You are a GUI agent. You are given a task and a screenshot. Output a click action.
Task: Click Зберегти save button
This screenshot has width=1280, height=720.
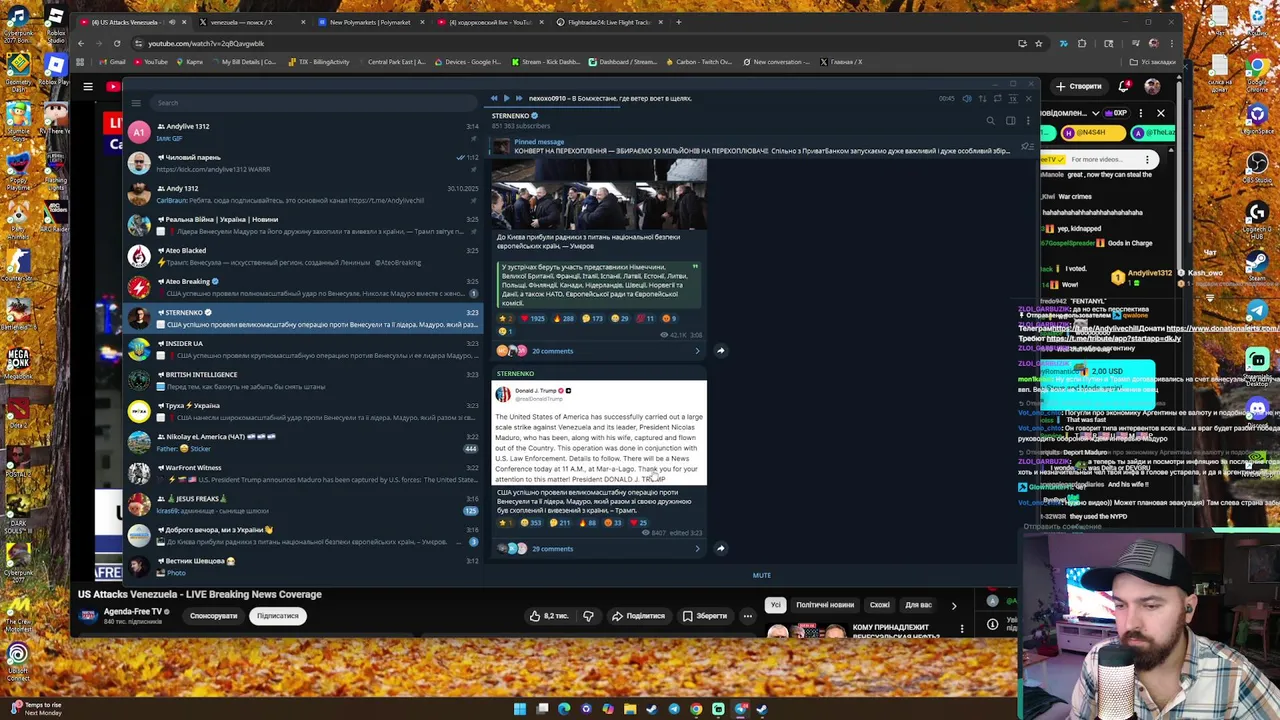coord(705,616)
